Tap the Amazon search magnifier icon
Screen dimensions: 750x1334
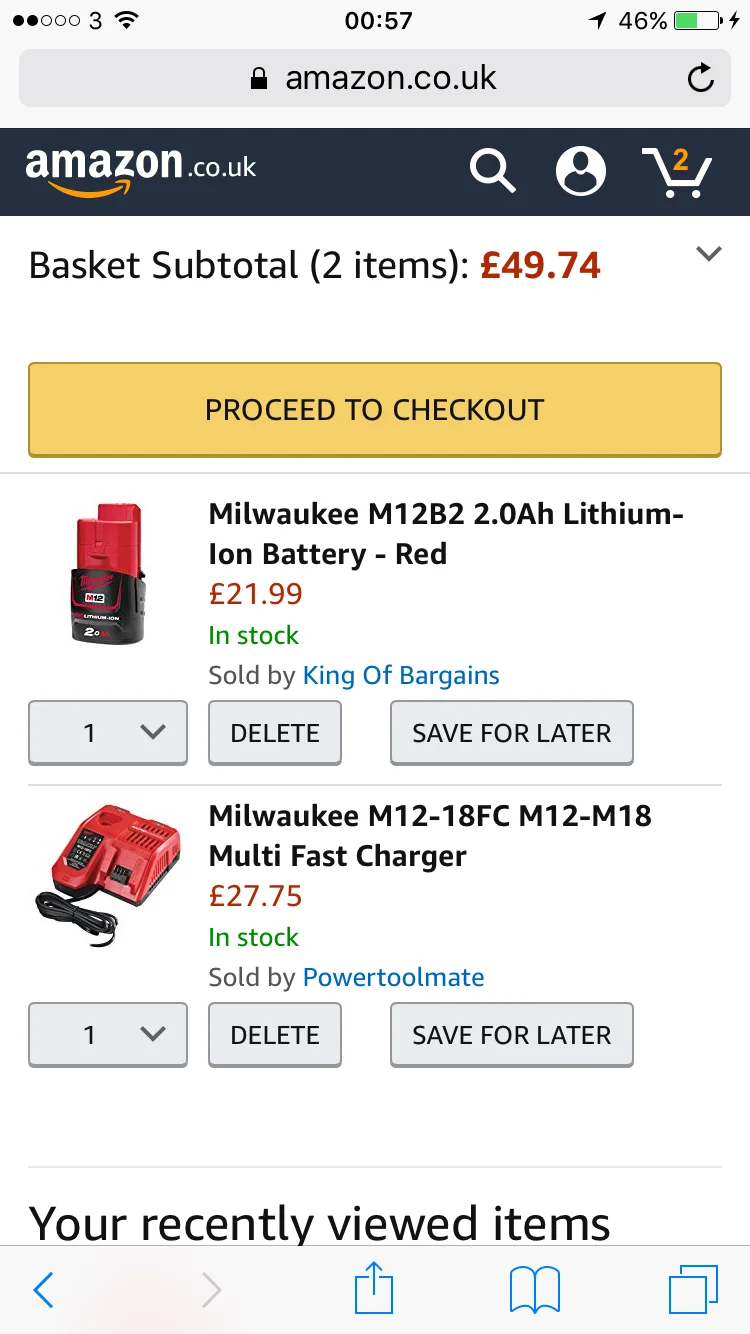click(493, 170)
